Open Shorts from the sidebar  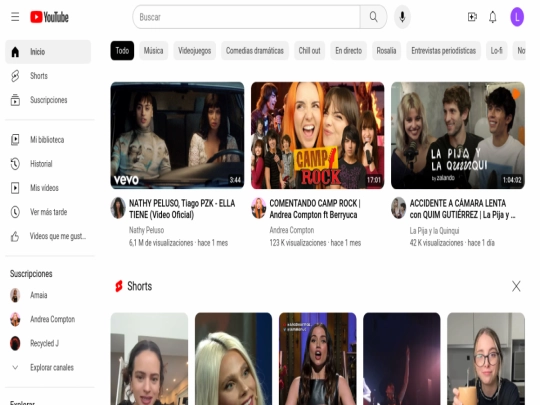(48, 76)
